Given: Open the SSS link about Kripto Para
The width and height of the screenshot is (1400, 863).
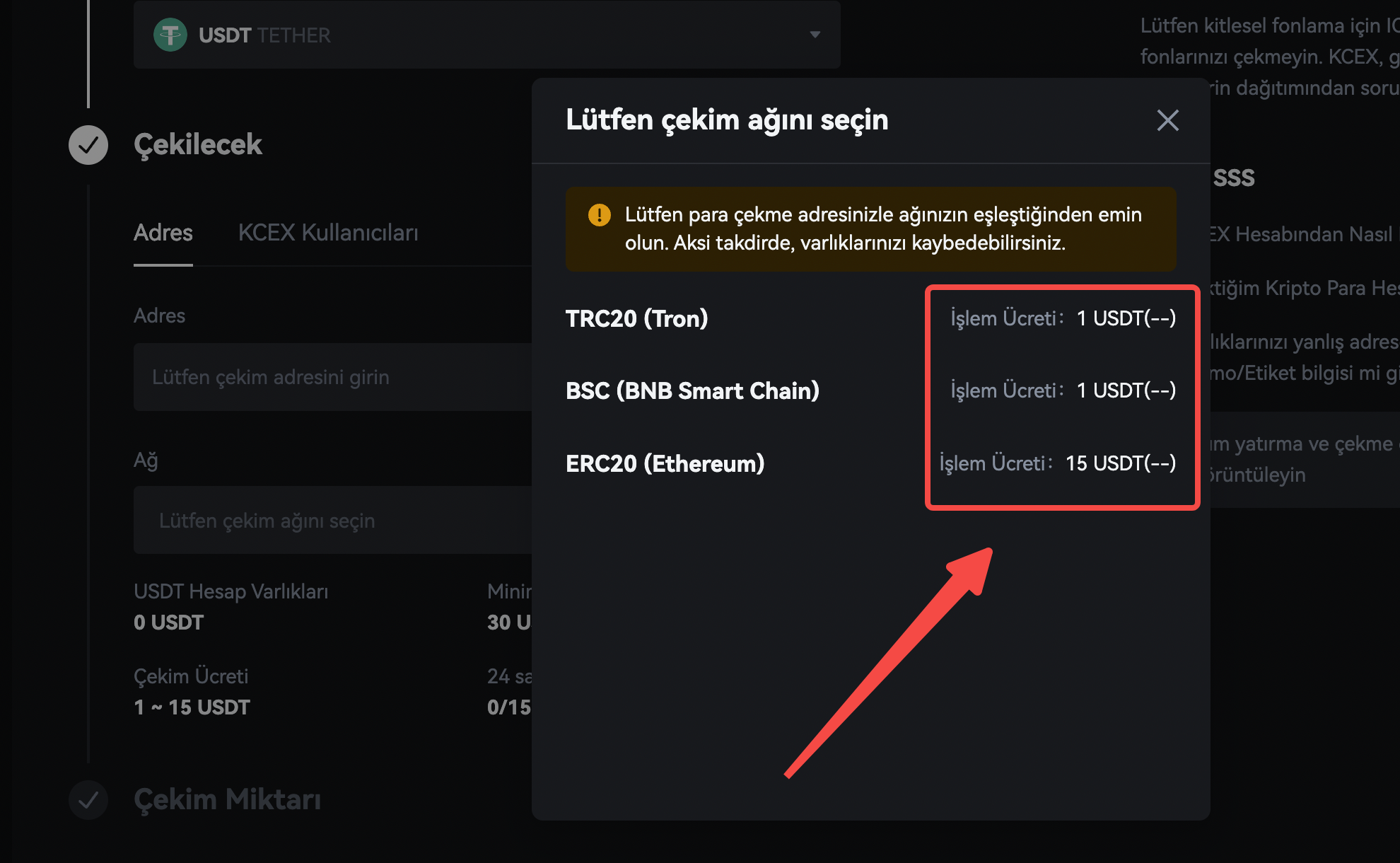Looking at the screenshot, I should (1305, 288).
